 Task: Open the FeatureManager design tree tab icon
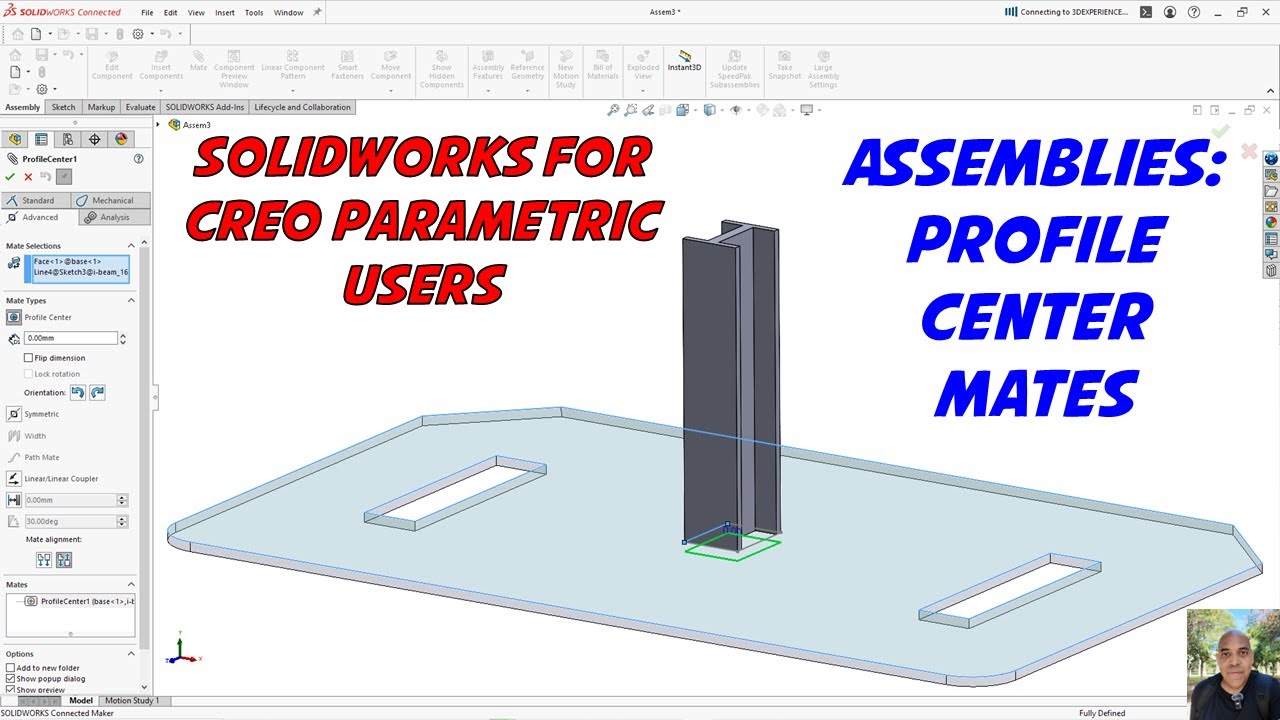(x=15, y=139)
